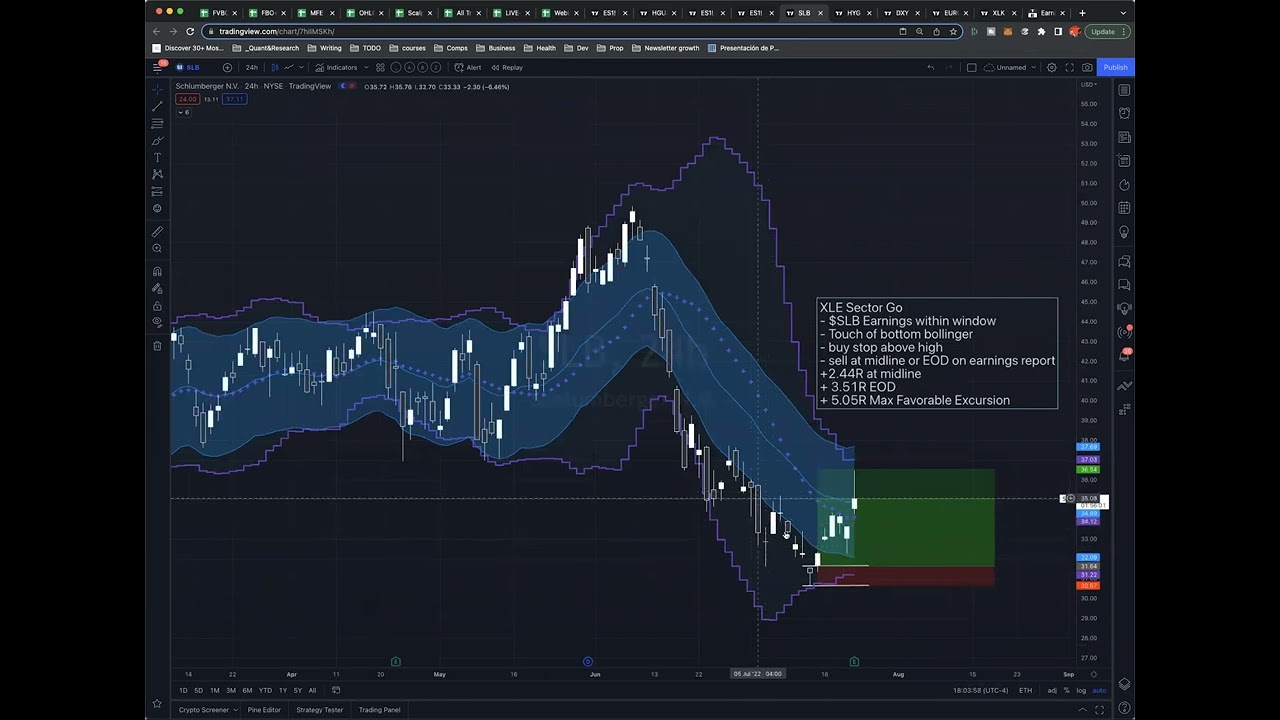The image size is (1280, 720).
Task: Activate the zoom in tool
Action: (157, 248)
